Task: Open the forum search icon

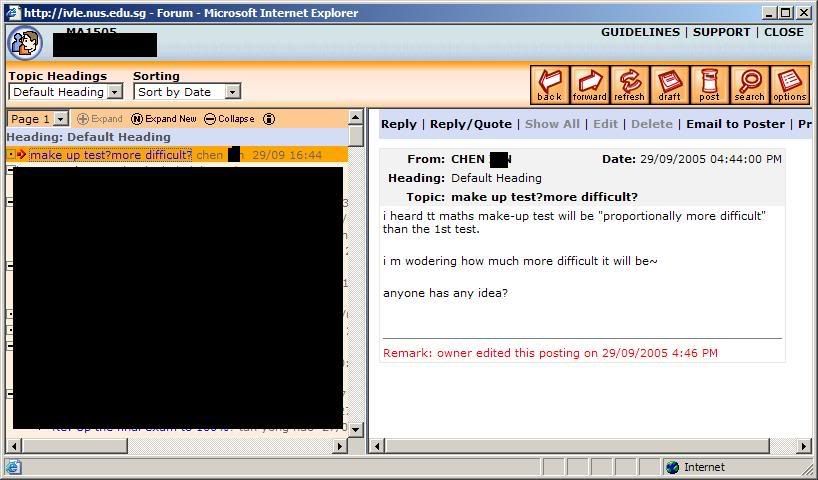Action: click(x=749, y=85)
